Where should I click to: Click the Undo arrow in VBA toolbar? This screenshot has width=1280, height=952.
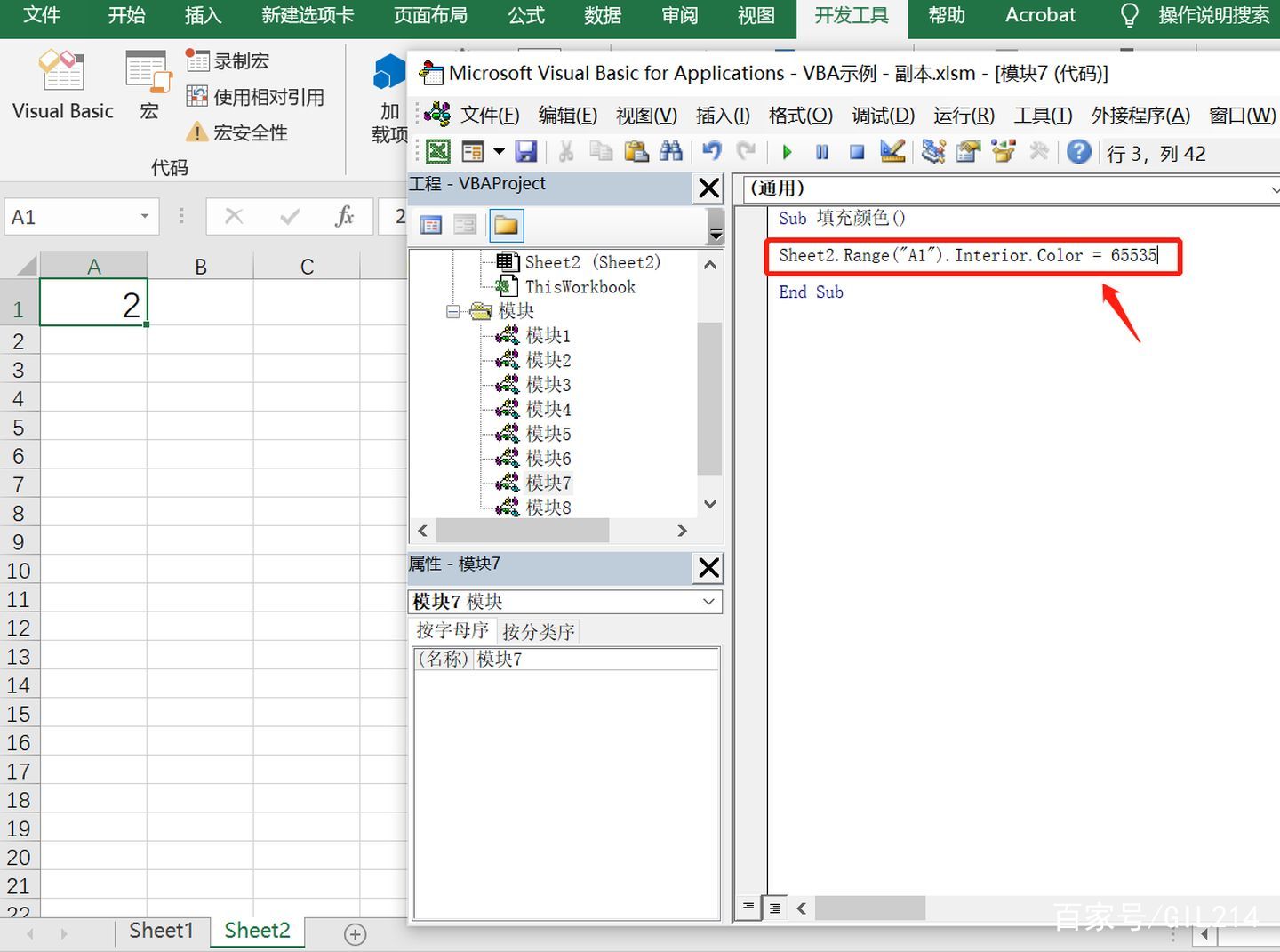pyautogui.click(x=711, y=152)
